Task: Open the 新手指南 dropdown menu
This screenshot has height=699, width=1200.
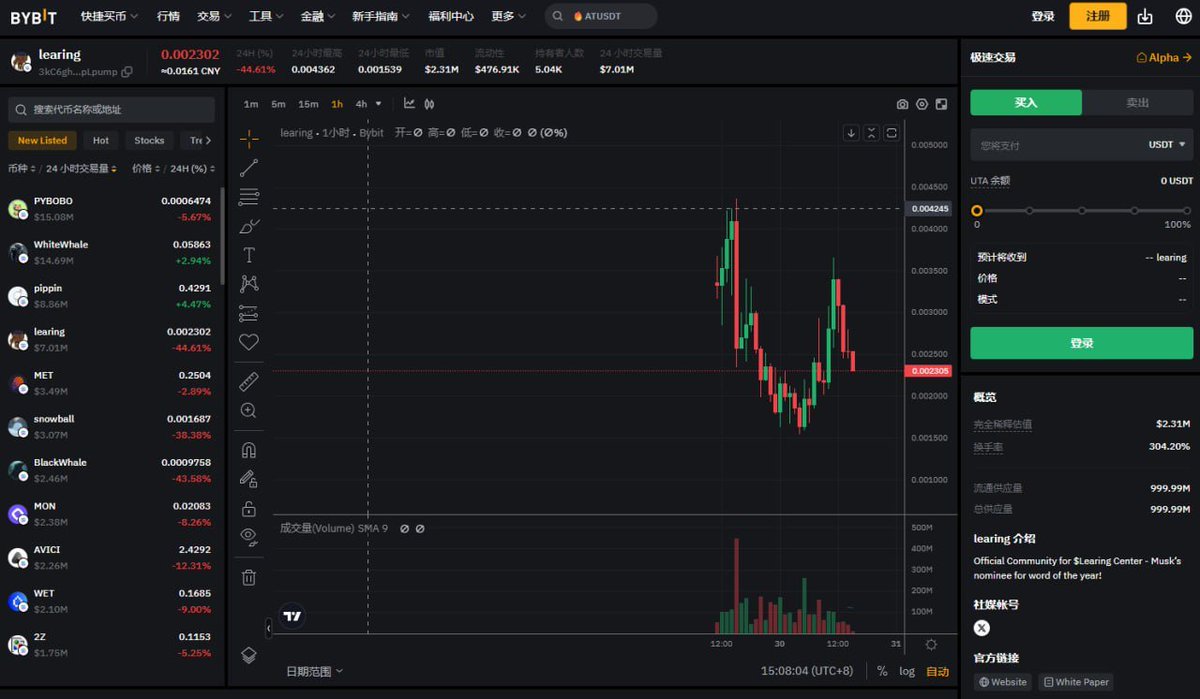Action: [x=382, y=16]
